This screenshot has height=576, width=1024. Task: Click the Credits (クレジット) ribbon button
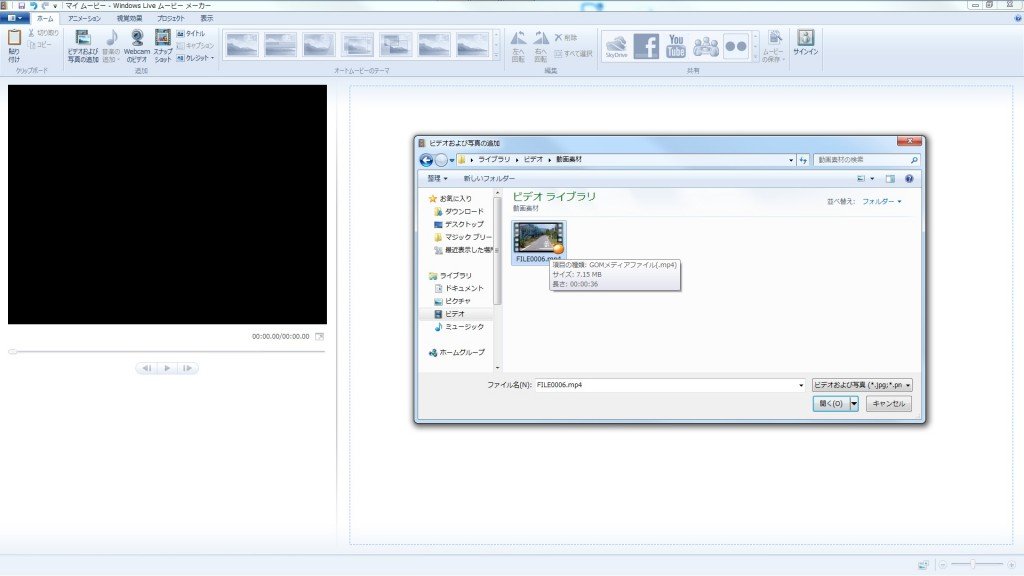pyautogui.click(x=195, y=58)
